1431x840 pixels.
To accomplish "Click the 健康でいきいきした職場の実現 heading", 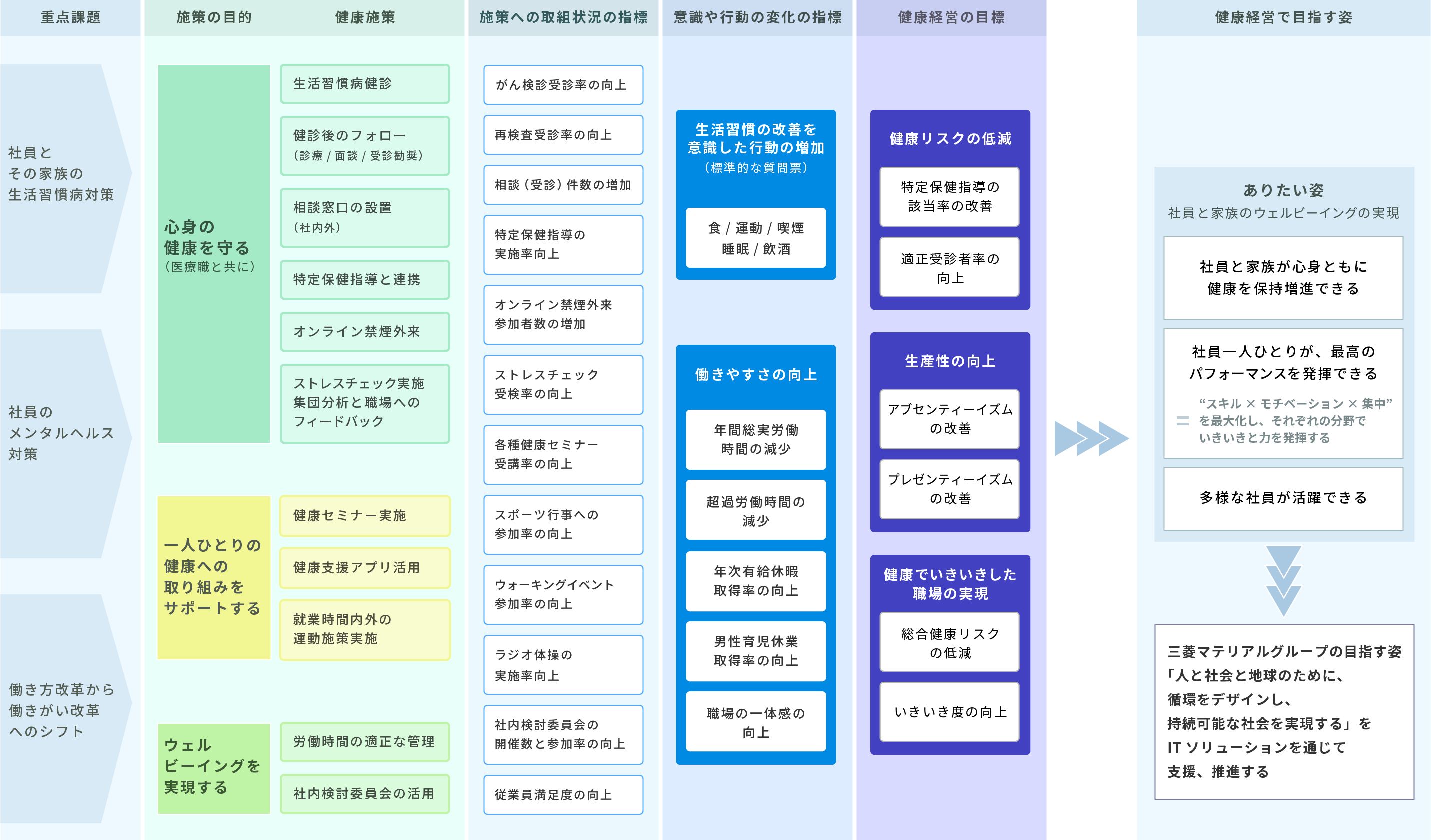I will tap(950, 584).
